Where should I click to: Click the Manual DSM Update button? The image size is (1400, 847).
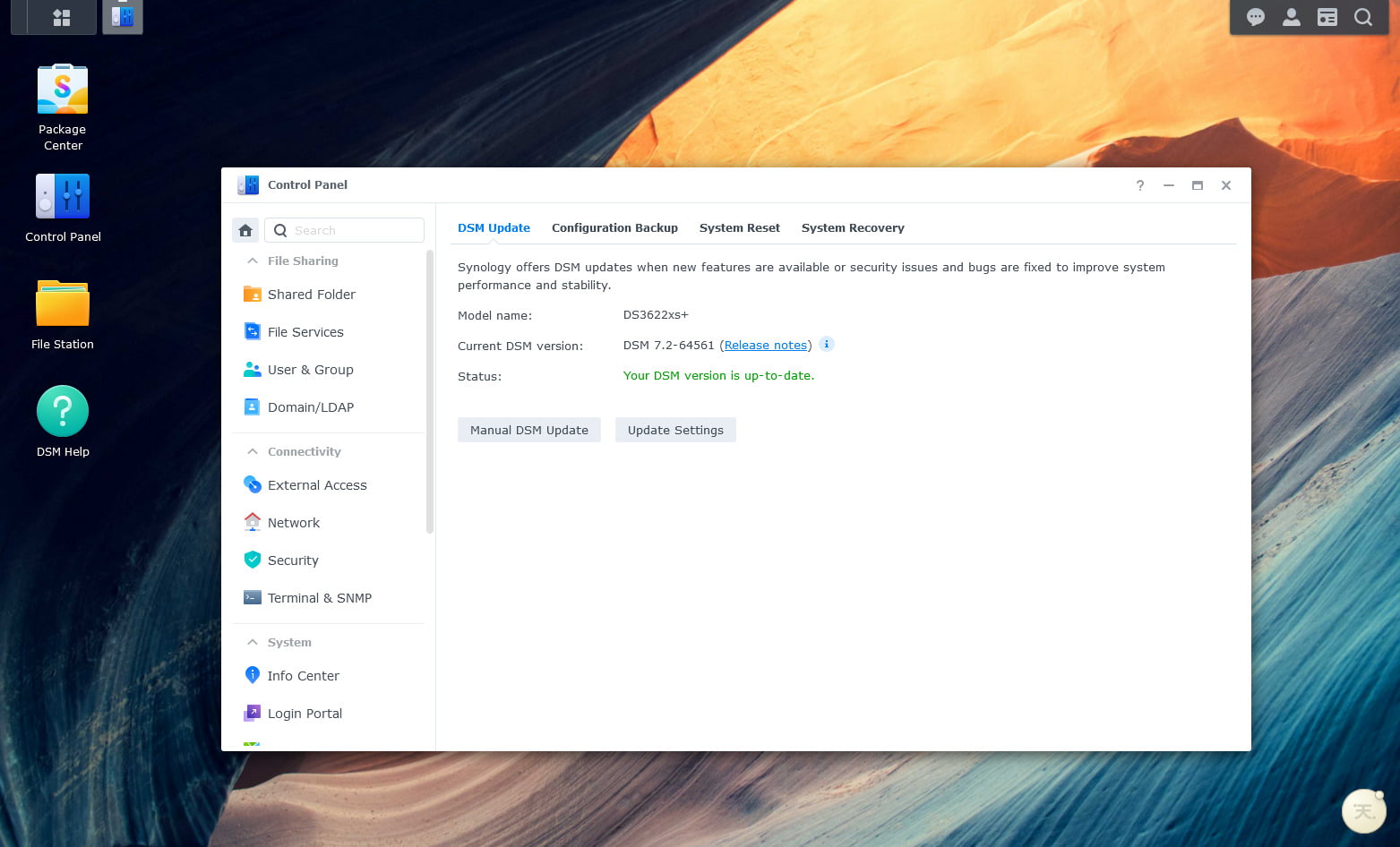(529, 430)
